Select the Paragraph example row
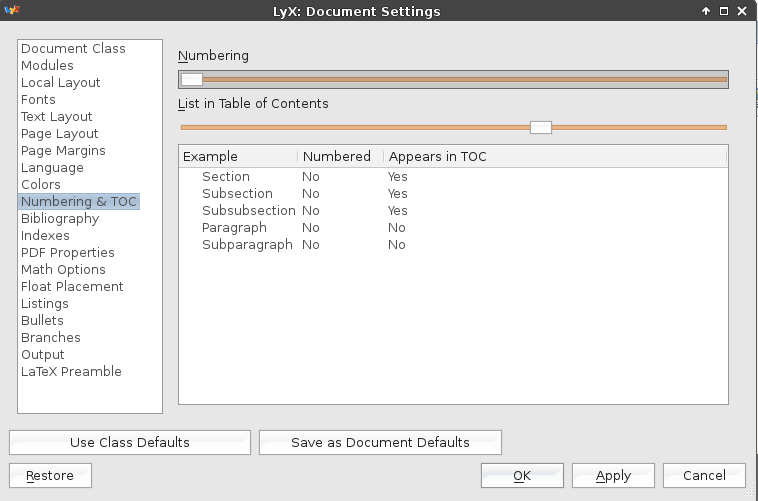The width and height of the screenshot is (758, 501). coord(453,227)
